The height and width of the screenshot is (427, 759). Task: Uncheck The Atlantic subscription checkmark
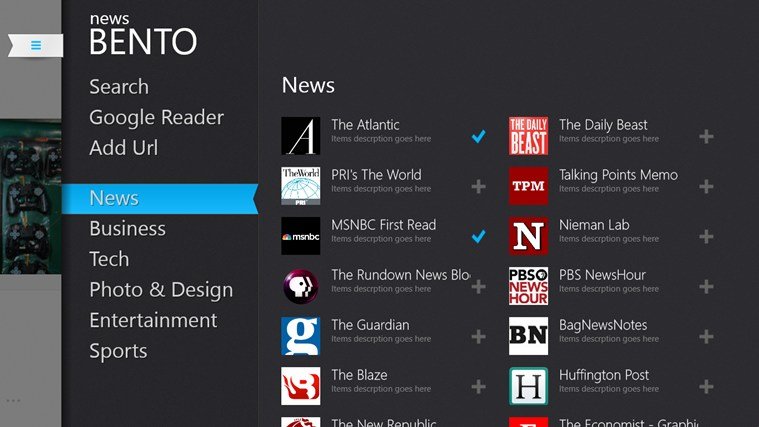click(x=478, y=137)
